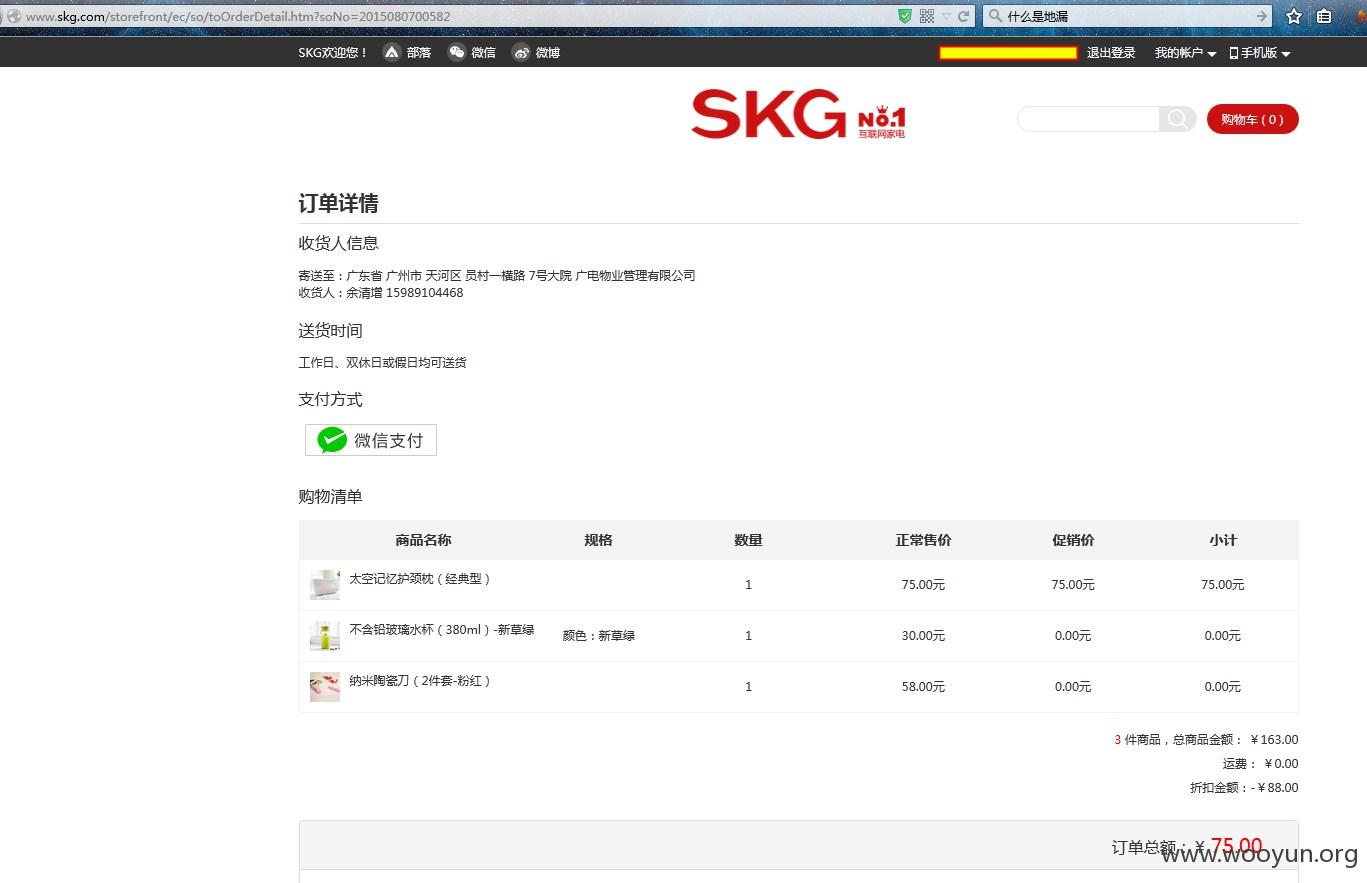The image size is (1367, 883).
Task: Click the 商品名称 column header
Action: (x=423, y=540)
